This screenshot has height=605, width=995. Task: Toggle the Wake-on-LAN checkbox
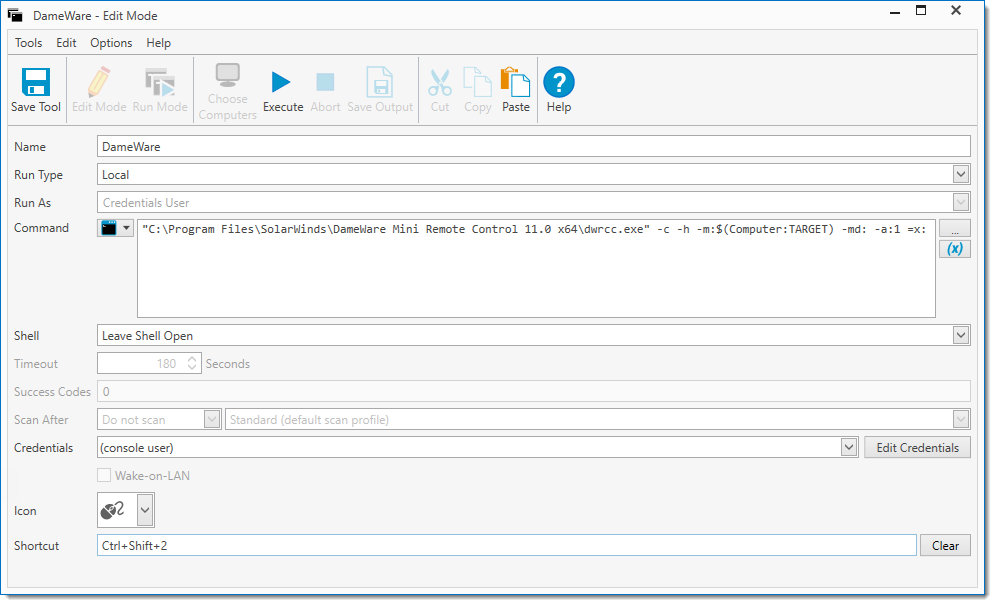click(105, 476)
